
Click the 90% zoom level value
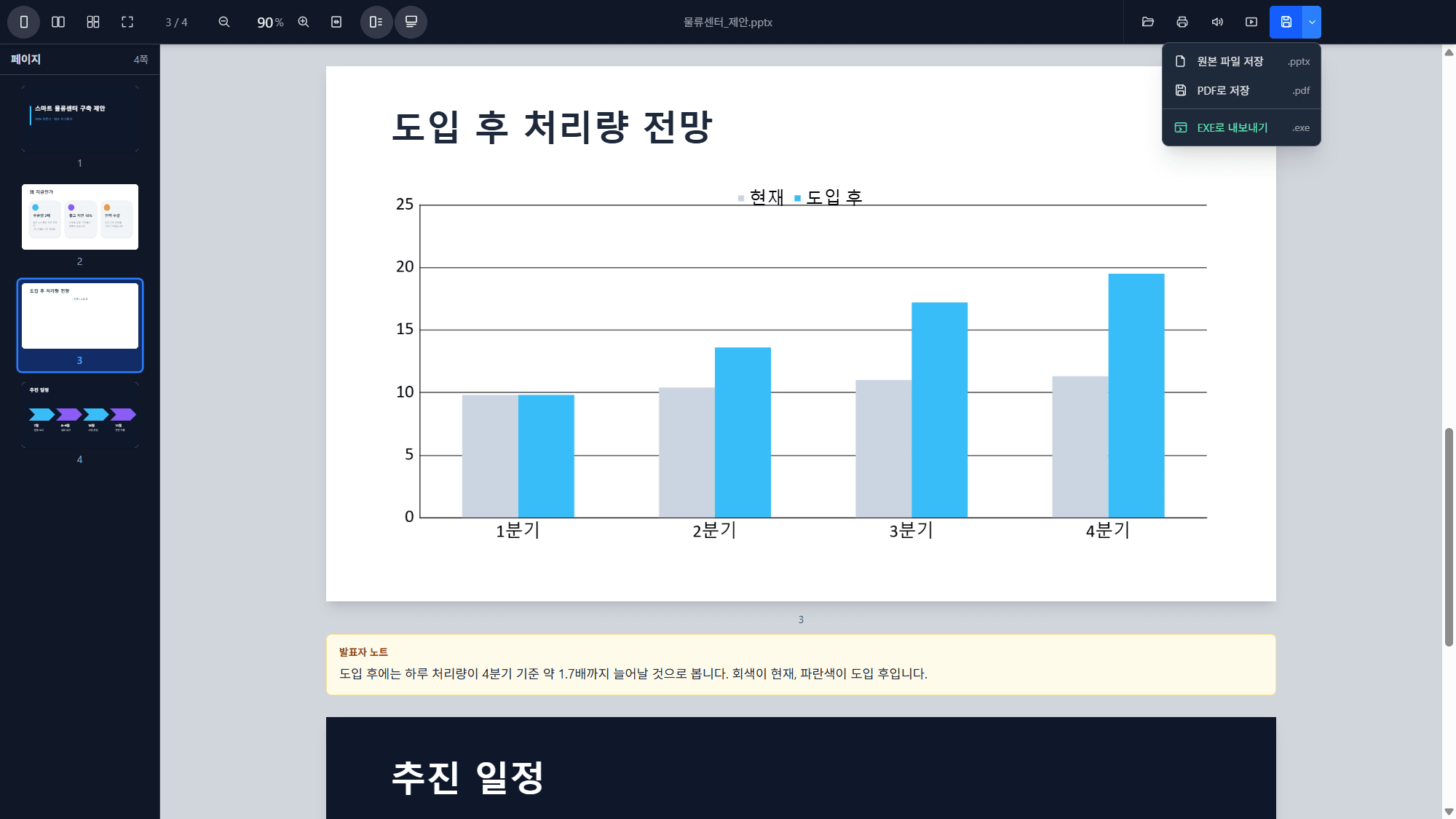(270, 23)
